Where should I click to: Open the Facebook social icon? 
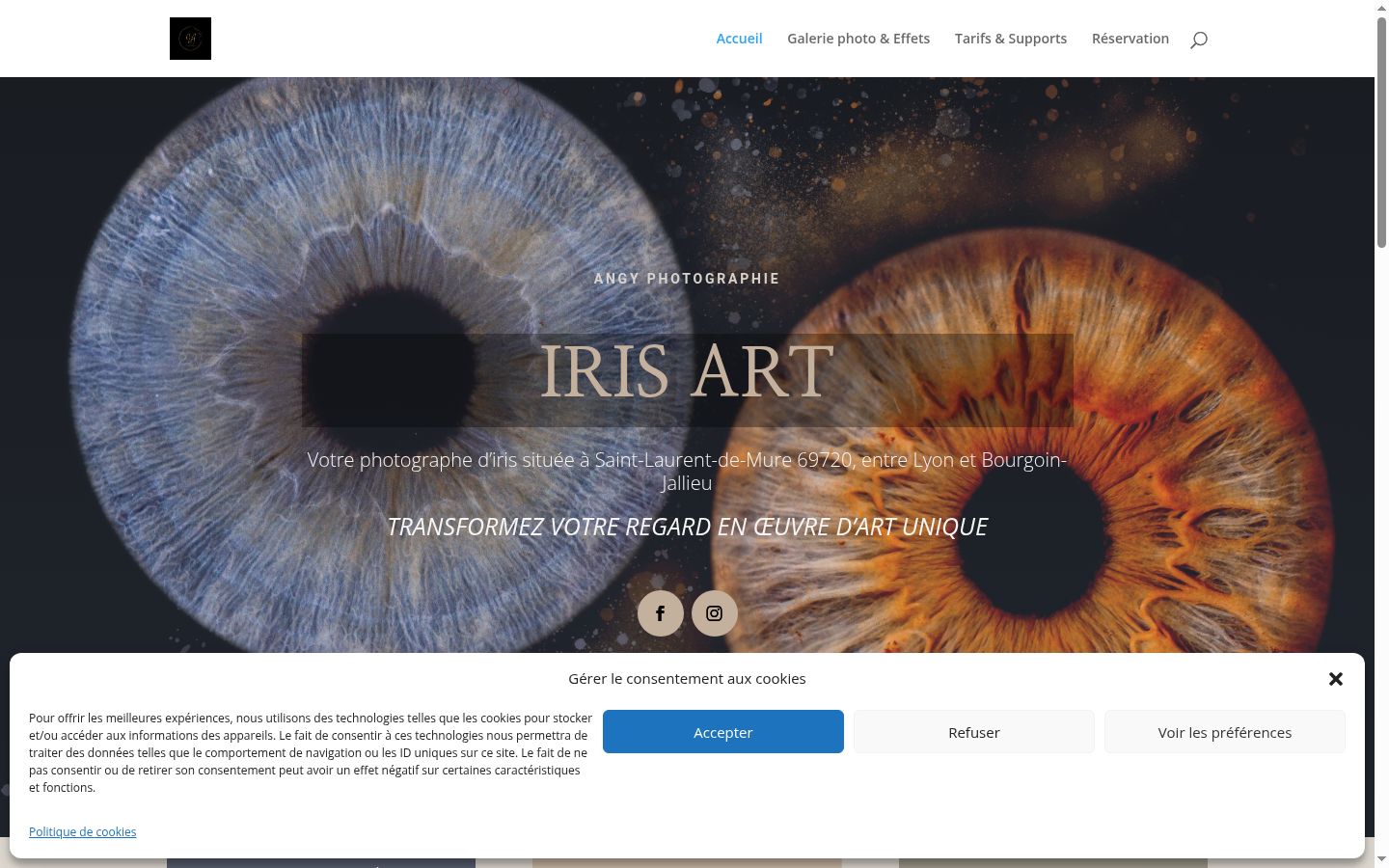pos(661,613)
